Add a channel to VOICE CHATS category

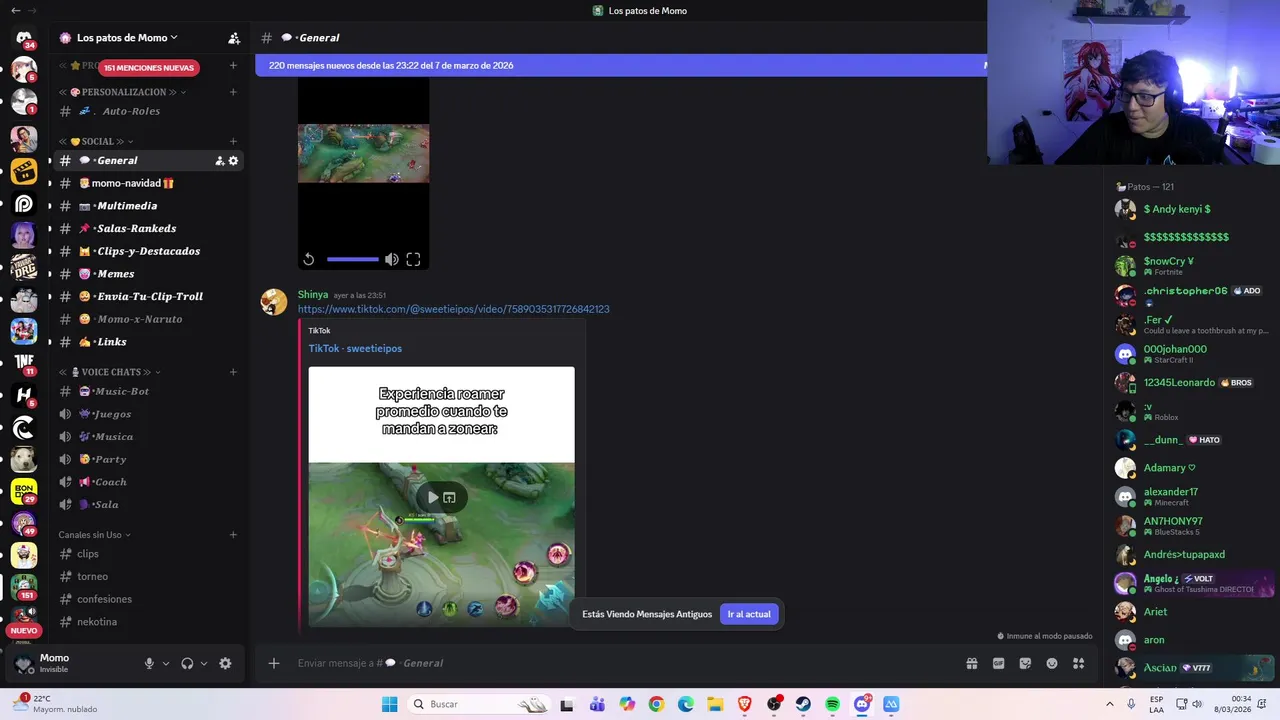(233, 372)
